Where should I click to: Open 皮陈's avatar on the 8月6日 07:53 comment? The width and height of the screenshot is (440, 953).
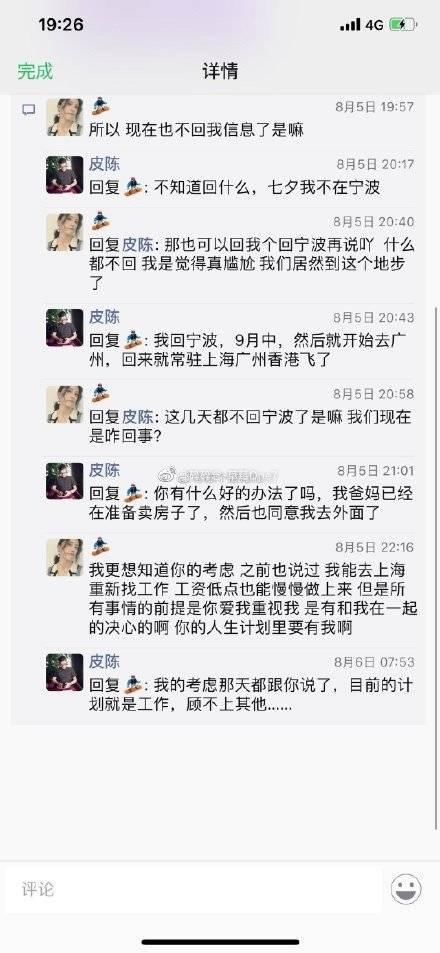64,672
